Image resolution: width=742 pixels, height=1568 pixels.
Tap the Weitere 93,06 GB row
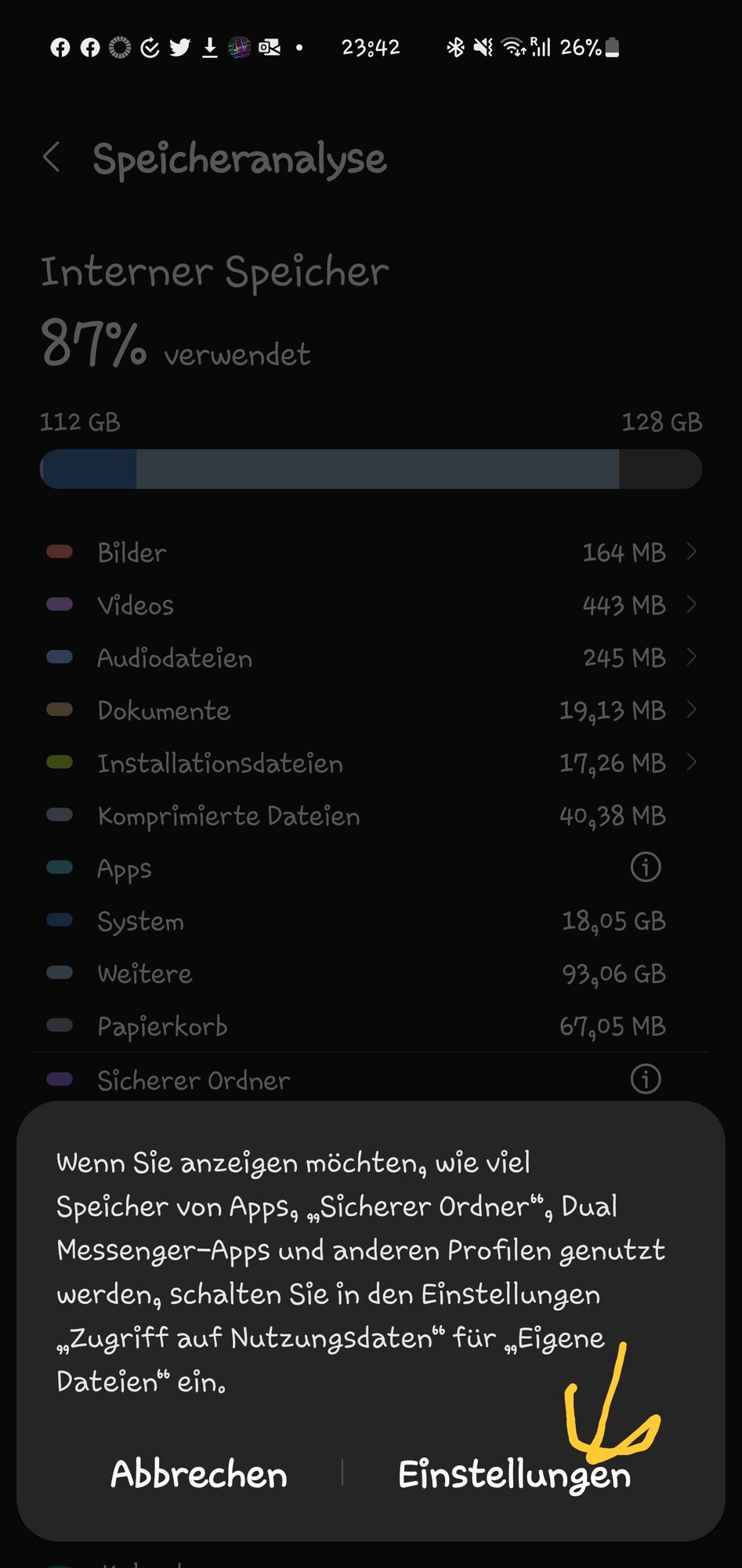[x=371, y=973]
